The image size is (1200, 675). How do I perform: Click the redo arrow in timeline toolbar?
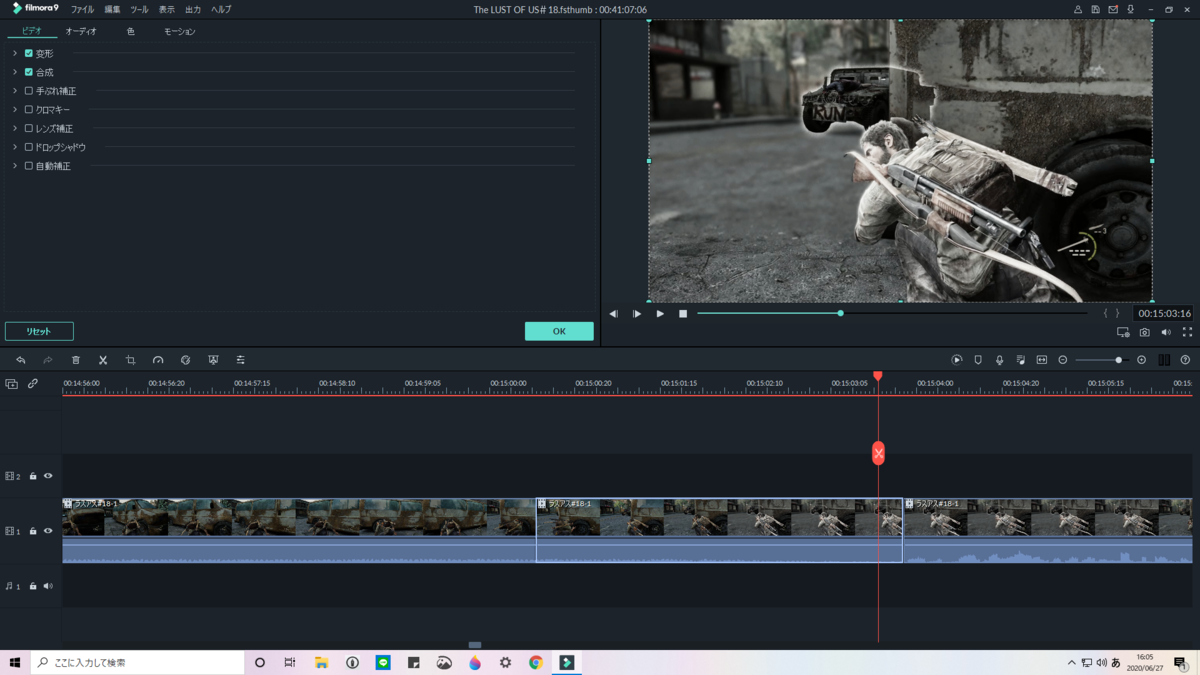click(x=47, y=360)
